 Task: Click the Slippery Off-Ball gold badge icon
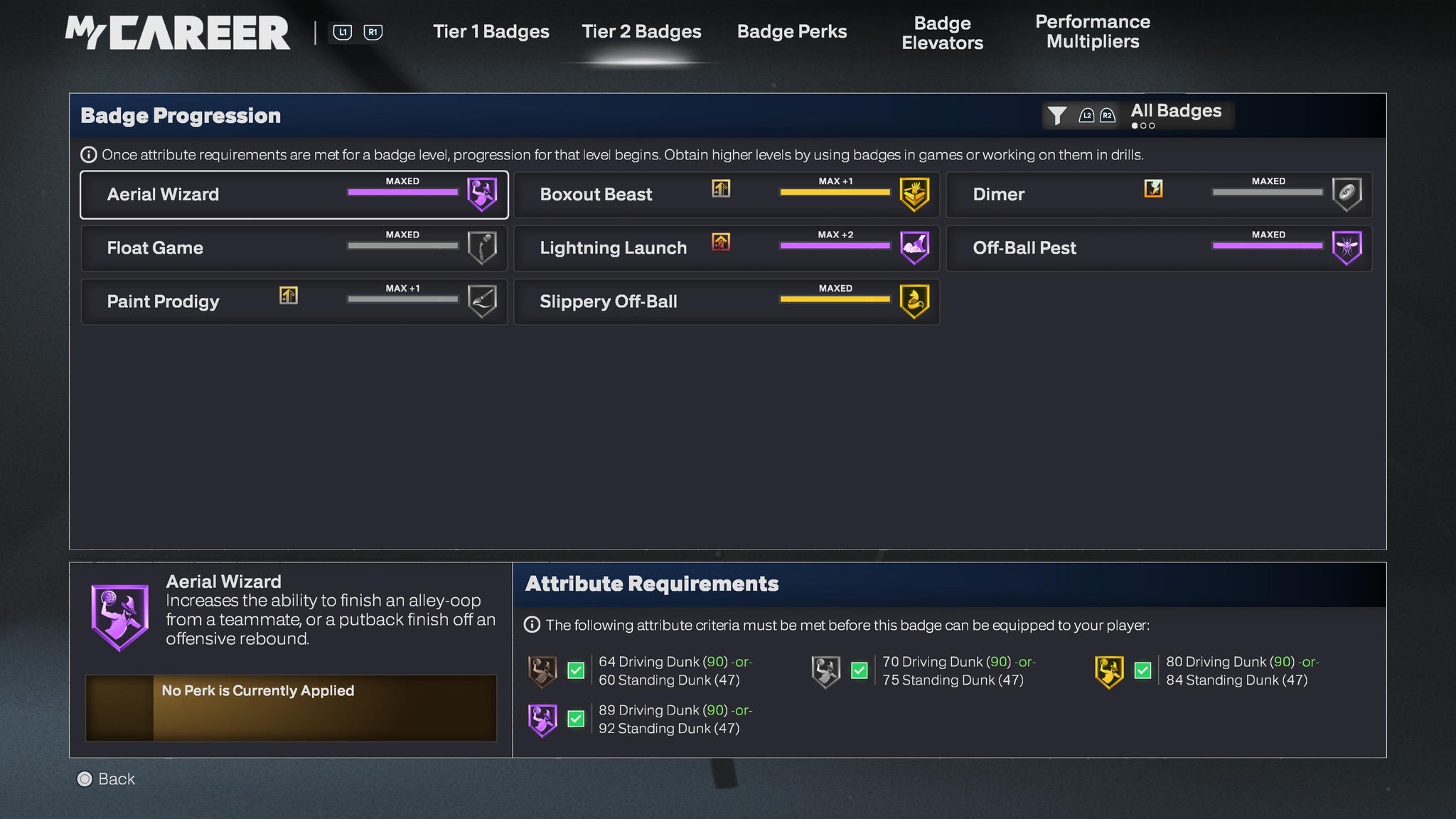click(x=914, y=301)
